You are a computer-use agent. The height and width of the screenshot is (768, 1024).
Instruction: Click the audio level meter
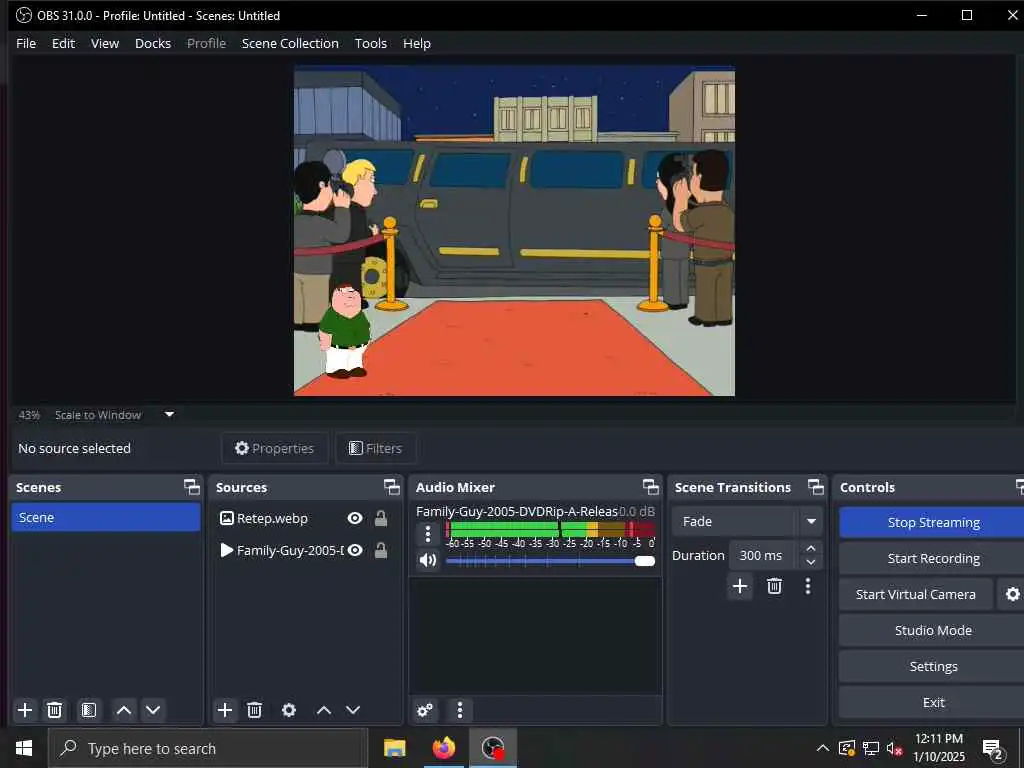coord(551,529)
